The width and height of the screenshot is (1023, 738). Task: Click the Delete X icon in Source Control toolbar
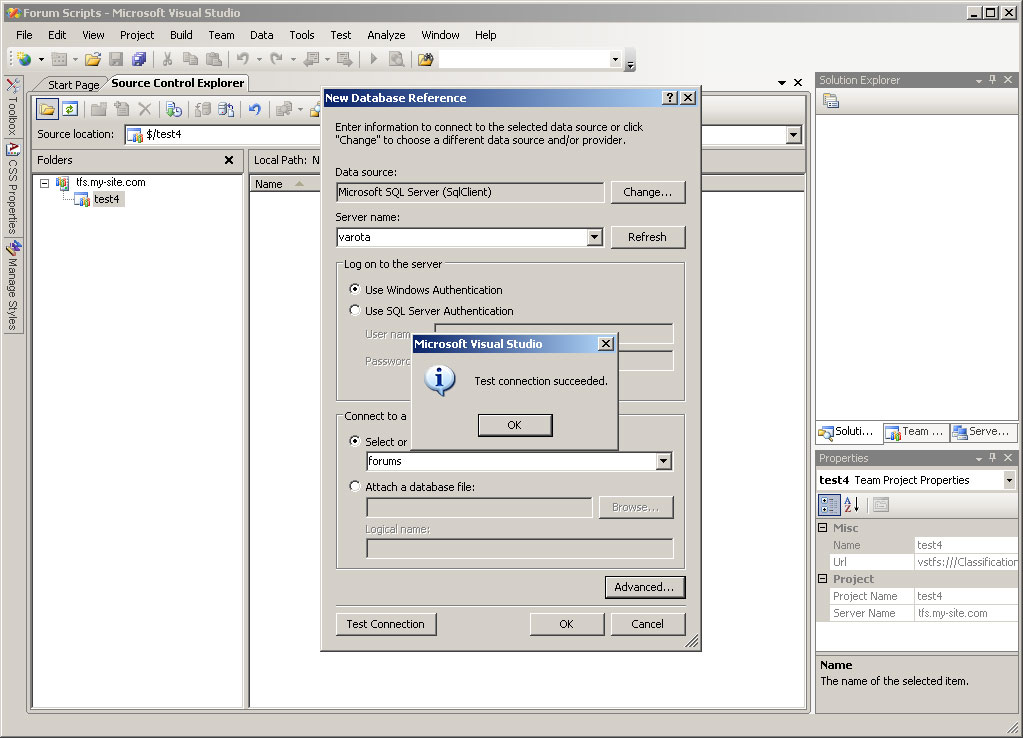tap(145, 109)
